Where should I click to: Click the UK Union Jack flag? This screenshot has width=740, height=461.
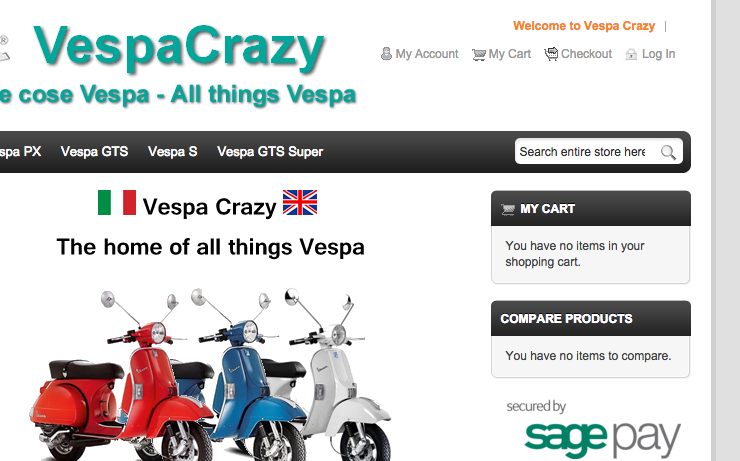coord(300,202)
